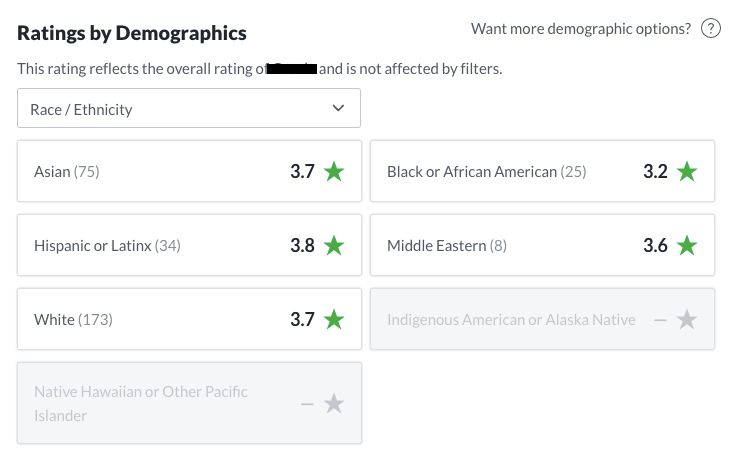Click the question mark help icon
The width and height of the screenshot is (730, 462).
click(x=710, y=28)
